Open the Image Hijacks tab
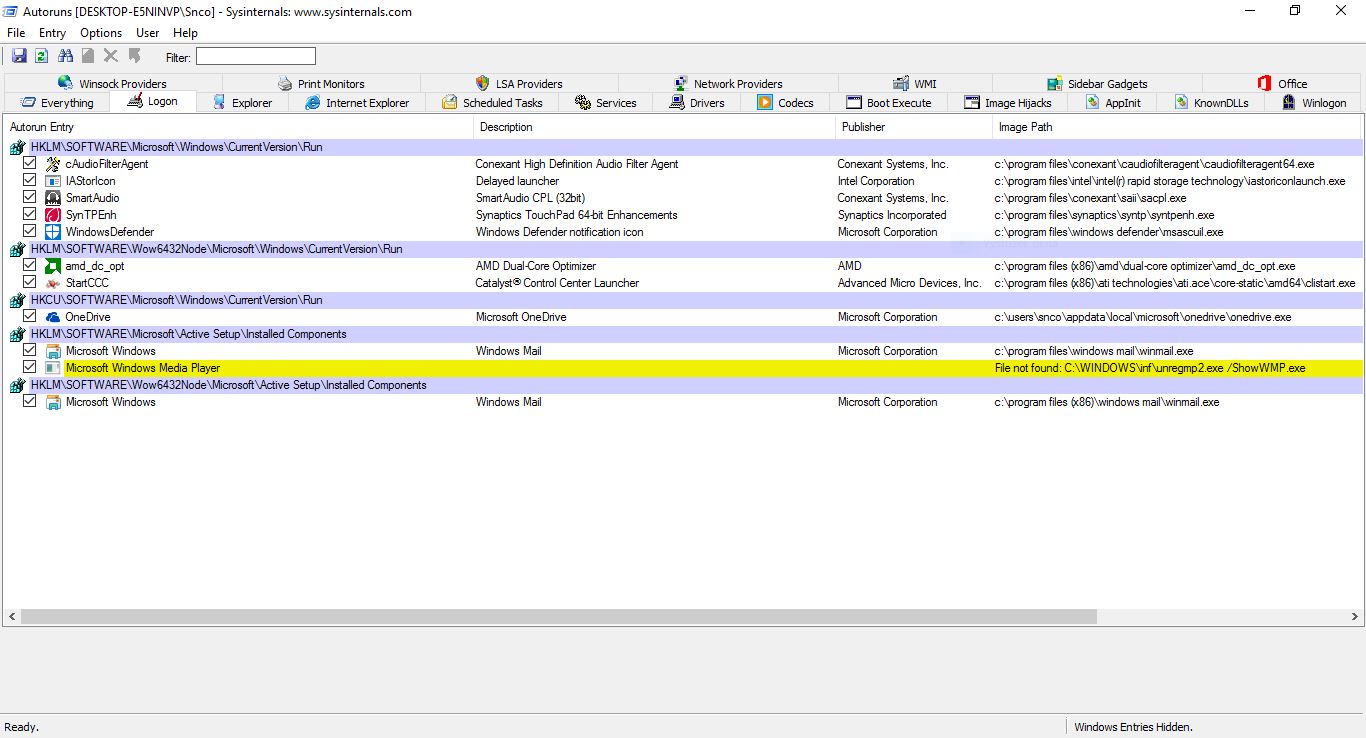Screen dimensions: 1366x738 pos(1008,103)
